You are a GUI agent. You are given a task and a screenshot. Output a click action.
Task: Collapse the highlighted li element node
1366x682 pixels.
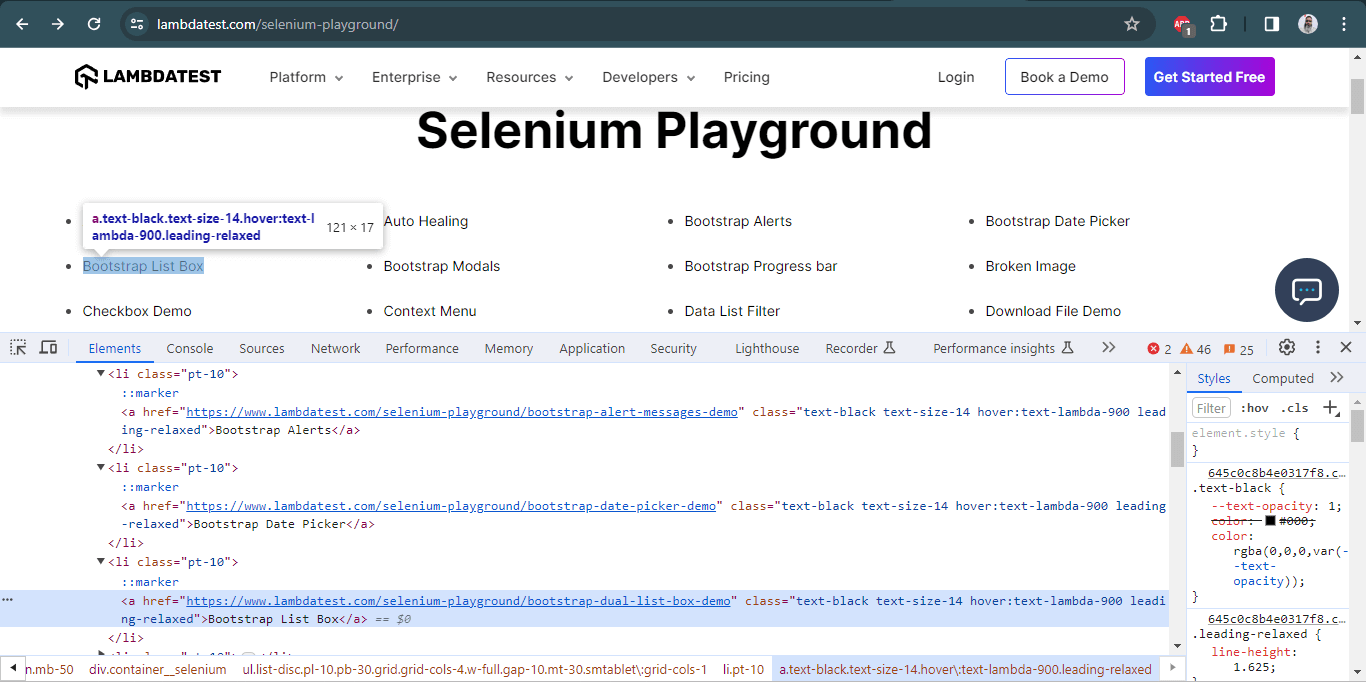coord(100,561)
